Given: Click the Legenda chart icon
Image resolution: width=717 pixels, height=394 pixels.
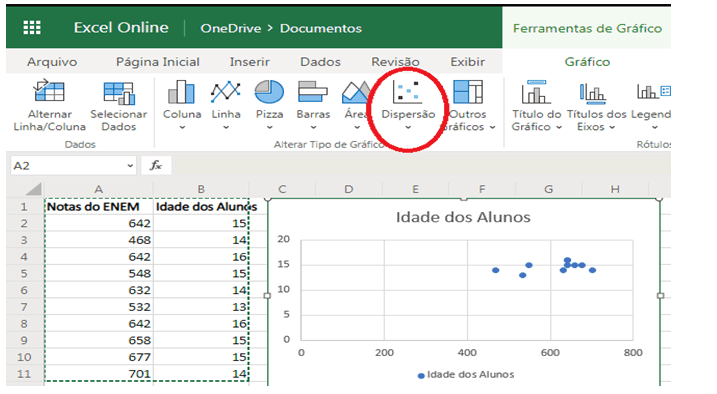Looking at the screenshot, I should 654,92.
